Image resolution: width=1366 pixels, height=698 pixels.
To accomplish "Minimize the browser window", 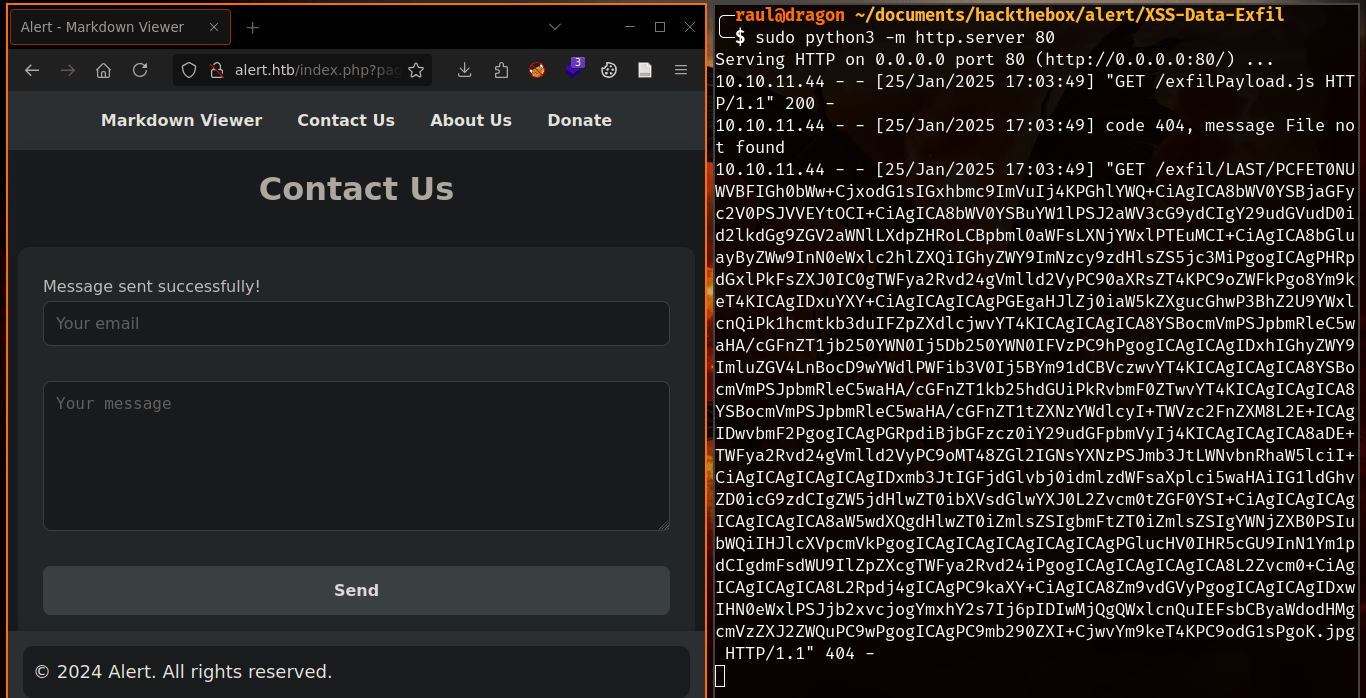I will (629, 27).
